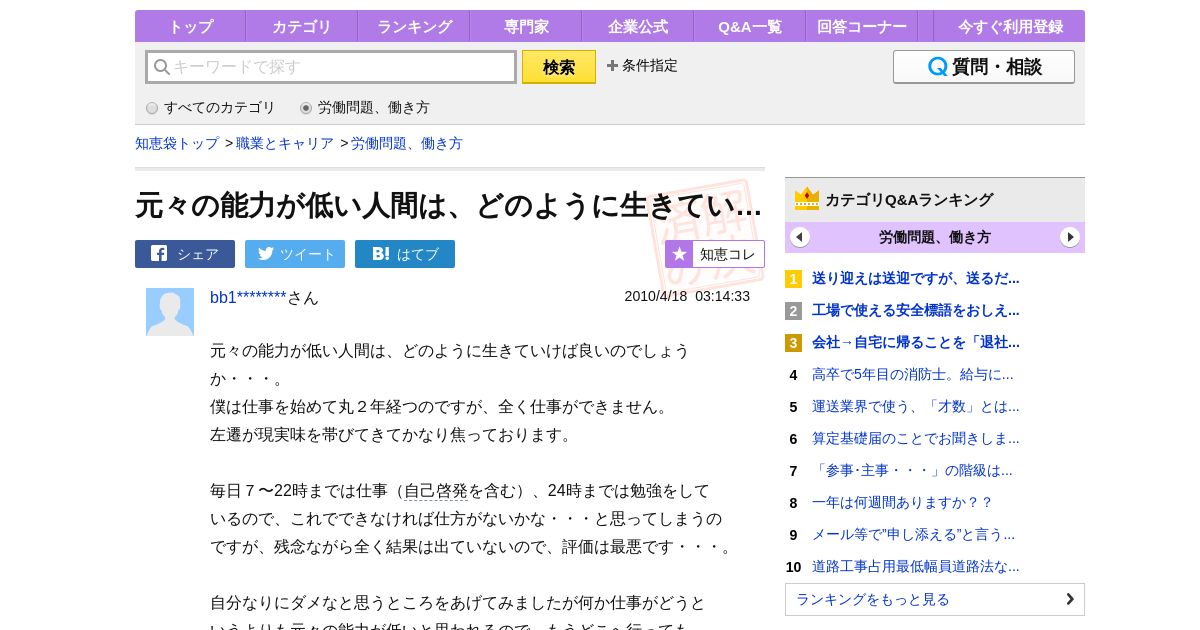Open the 回答コーナー menu tab

click(x=861, y=26)
